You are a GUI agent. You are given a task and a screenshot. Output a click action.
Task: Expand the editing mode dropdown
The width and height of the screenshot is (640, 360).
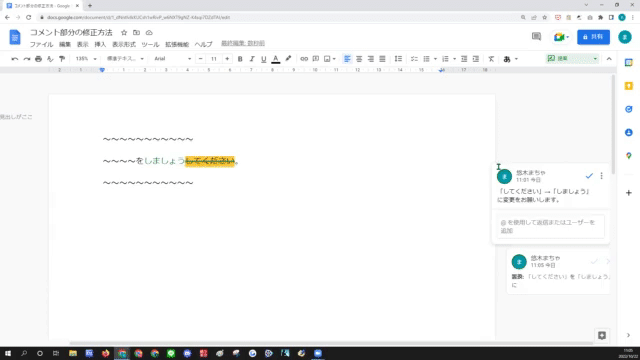572,59
